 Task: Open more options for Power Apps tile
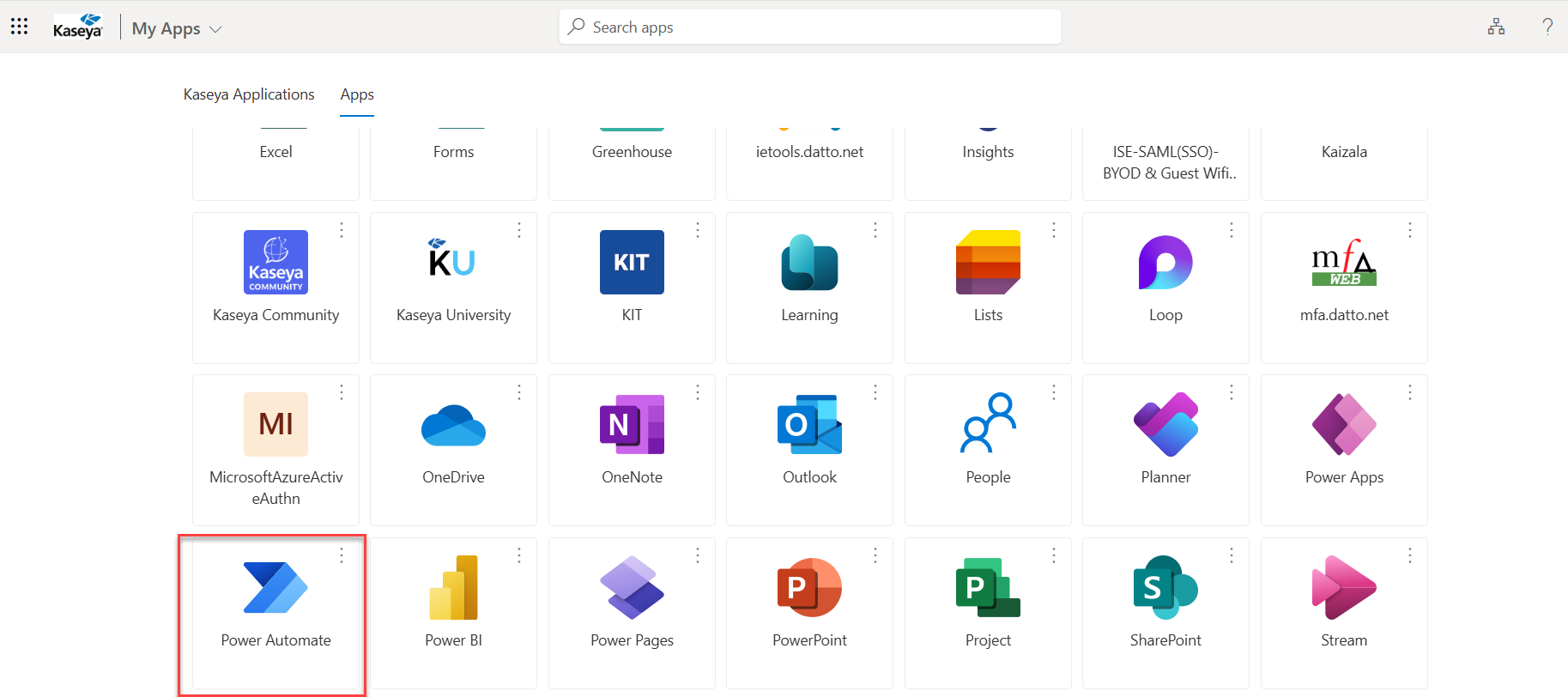click(x=1410, y=392)
